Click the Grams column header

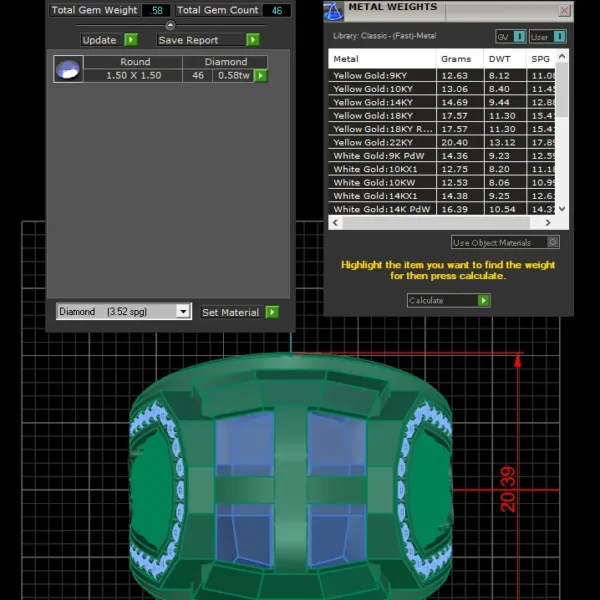coord(460,59)
